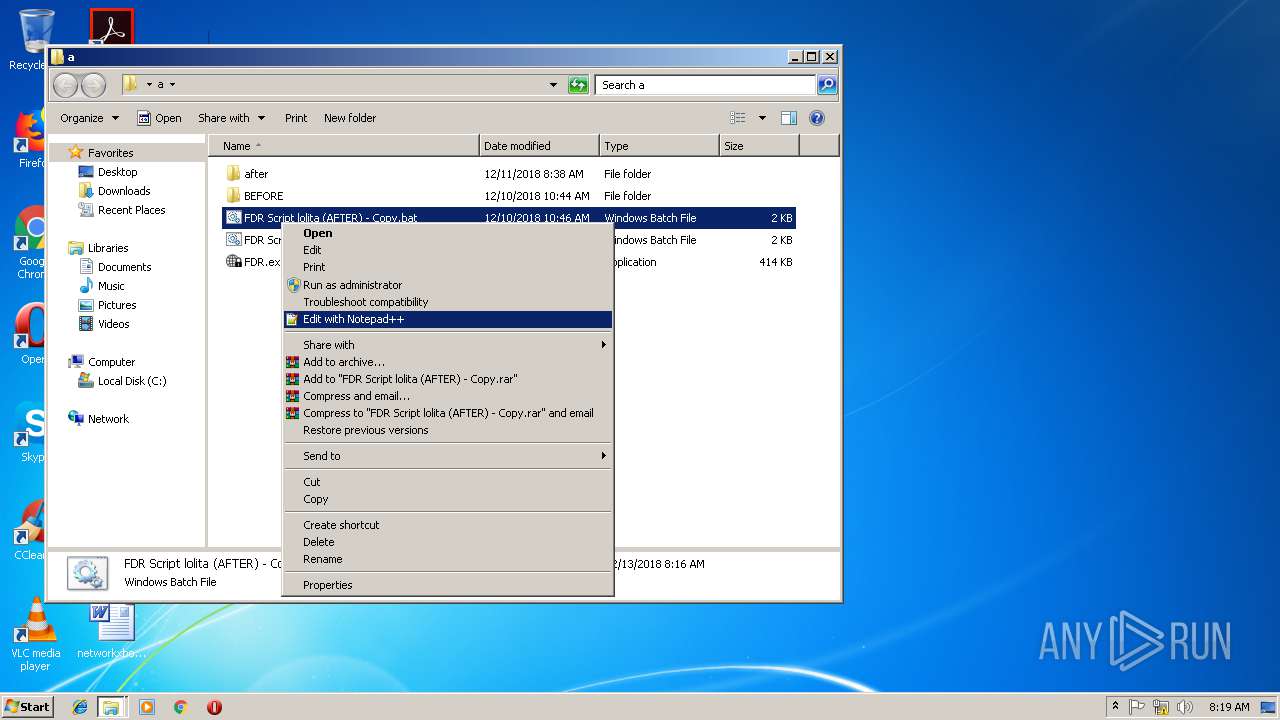Select Add to archive...
Viewport: 1280px width, 720px height.
point(448,362)
